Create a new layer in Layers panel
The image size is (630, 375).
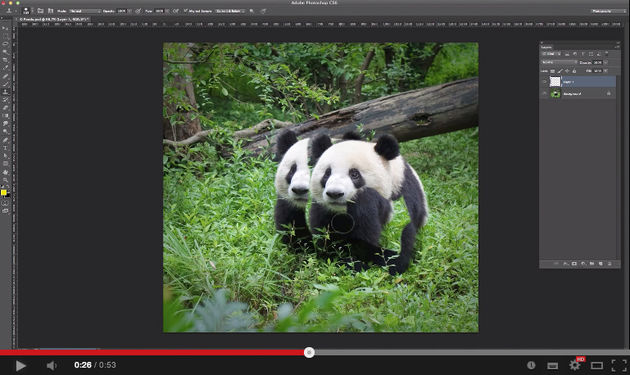tap(601, 264)
